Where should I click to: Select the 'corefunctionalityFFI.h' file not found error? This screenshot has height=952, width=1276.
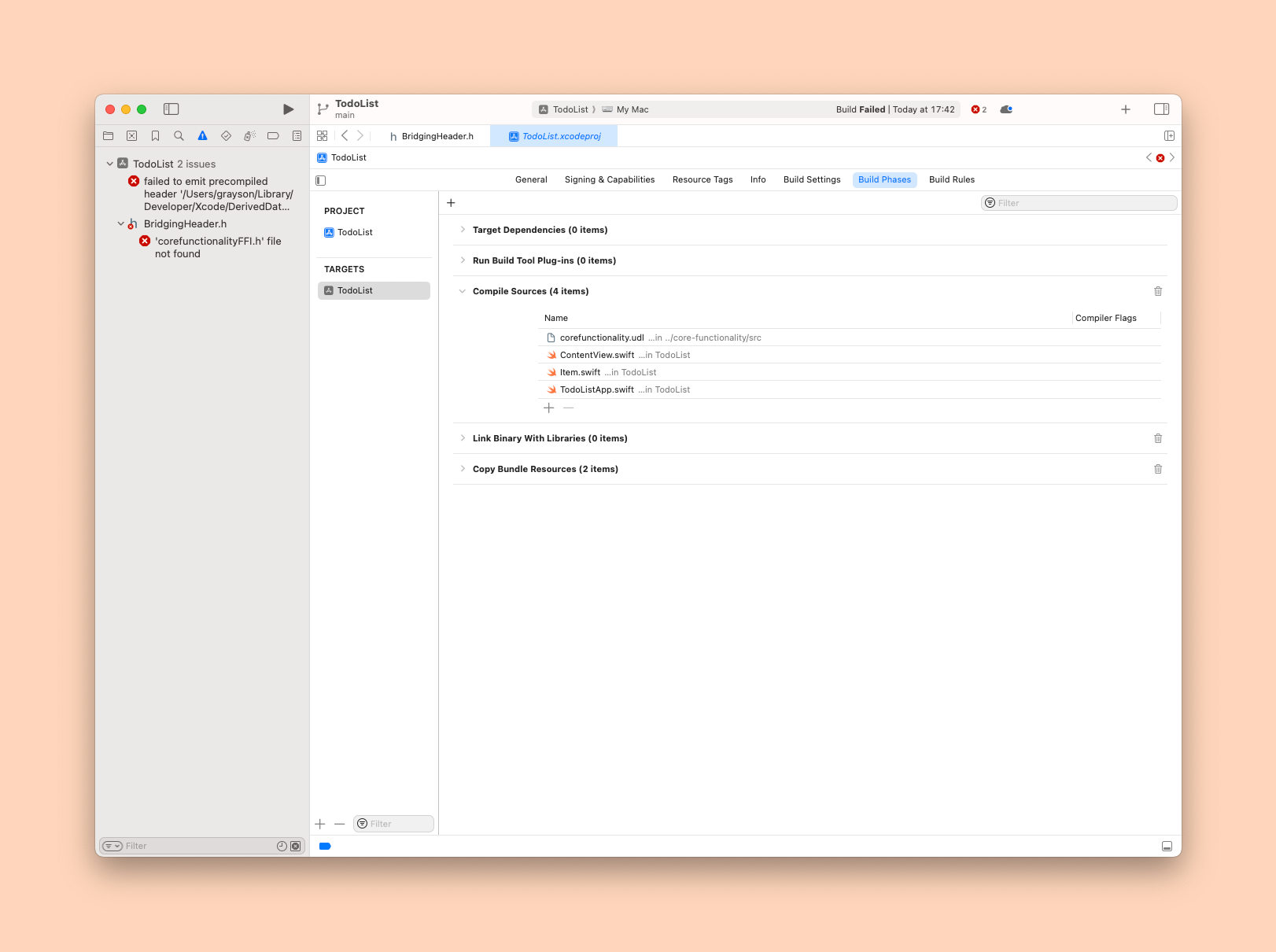[x=217, y=247]
